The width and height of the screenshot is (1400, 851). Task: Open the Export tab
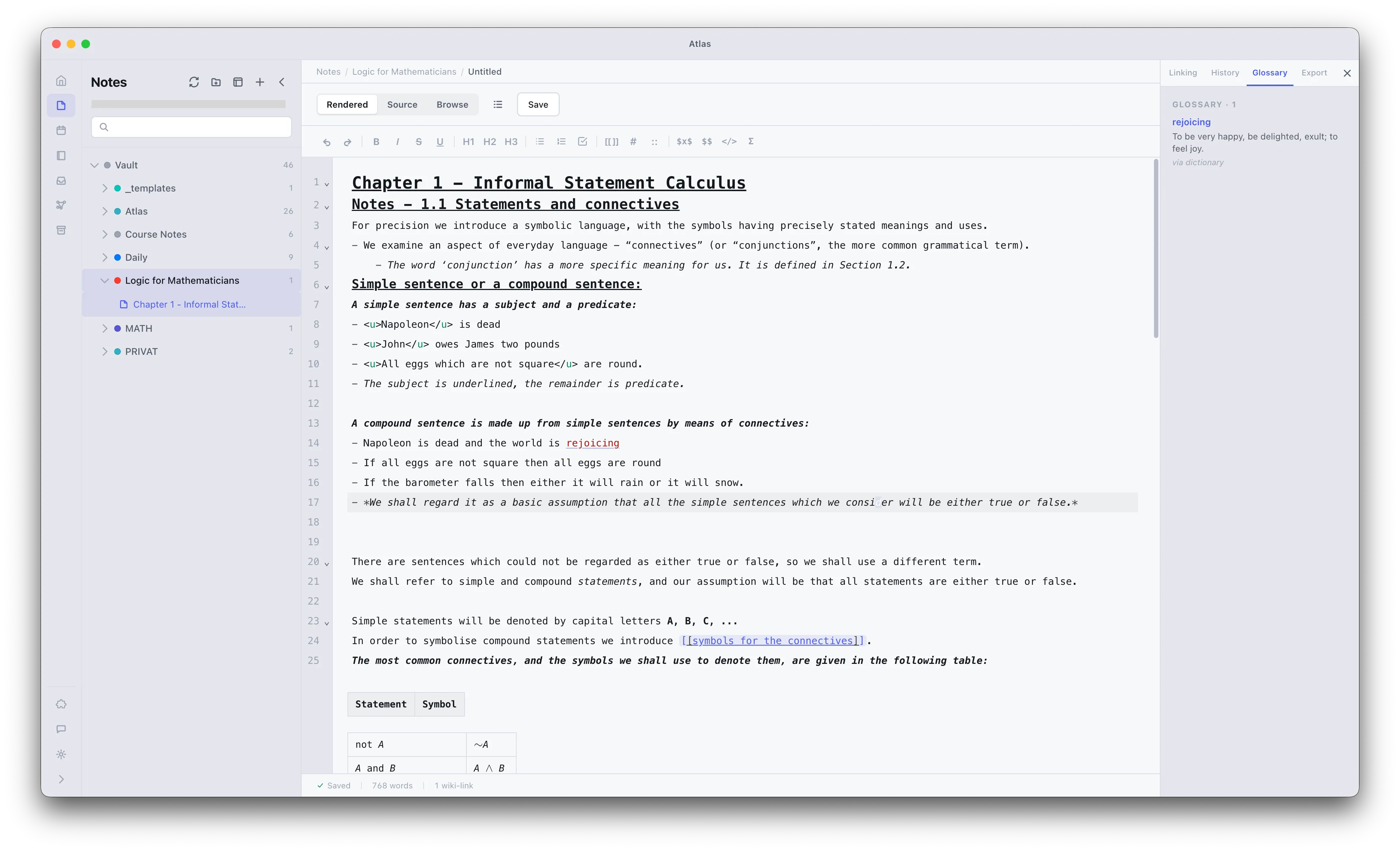(x=1314, y=73)
